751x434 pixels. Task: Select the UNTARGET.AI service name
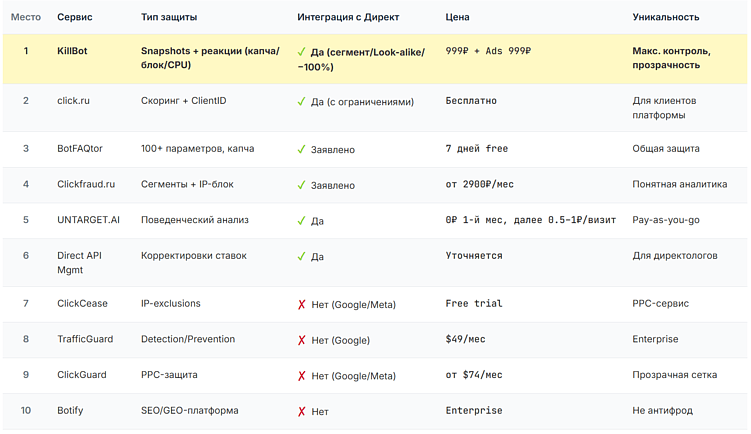(x=89, y=220)
